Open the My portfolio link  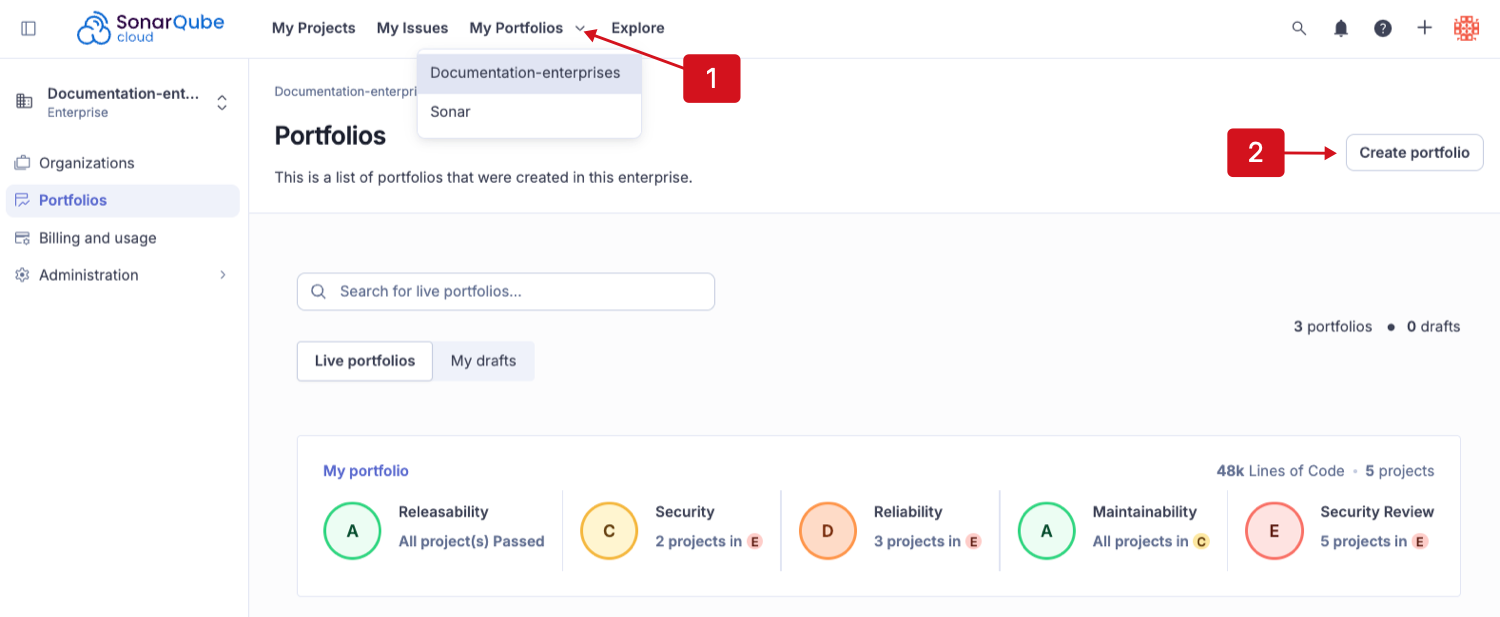[366, 471]
